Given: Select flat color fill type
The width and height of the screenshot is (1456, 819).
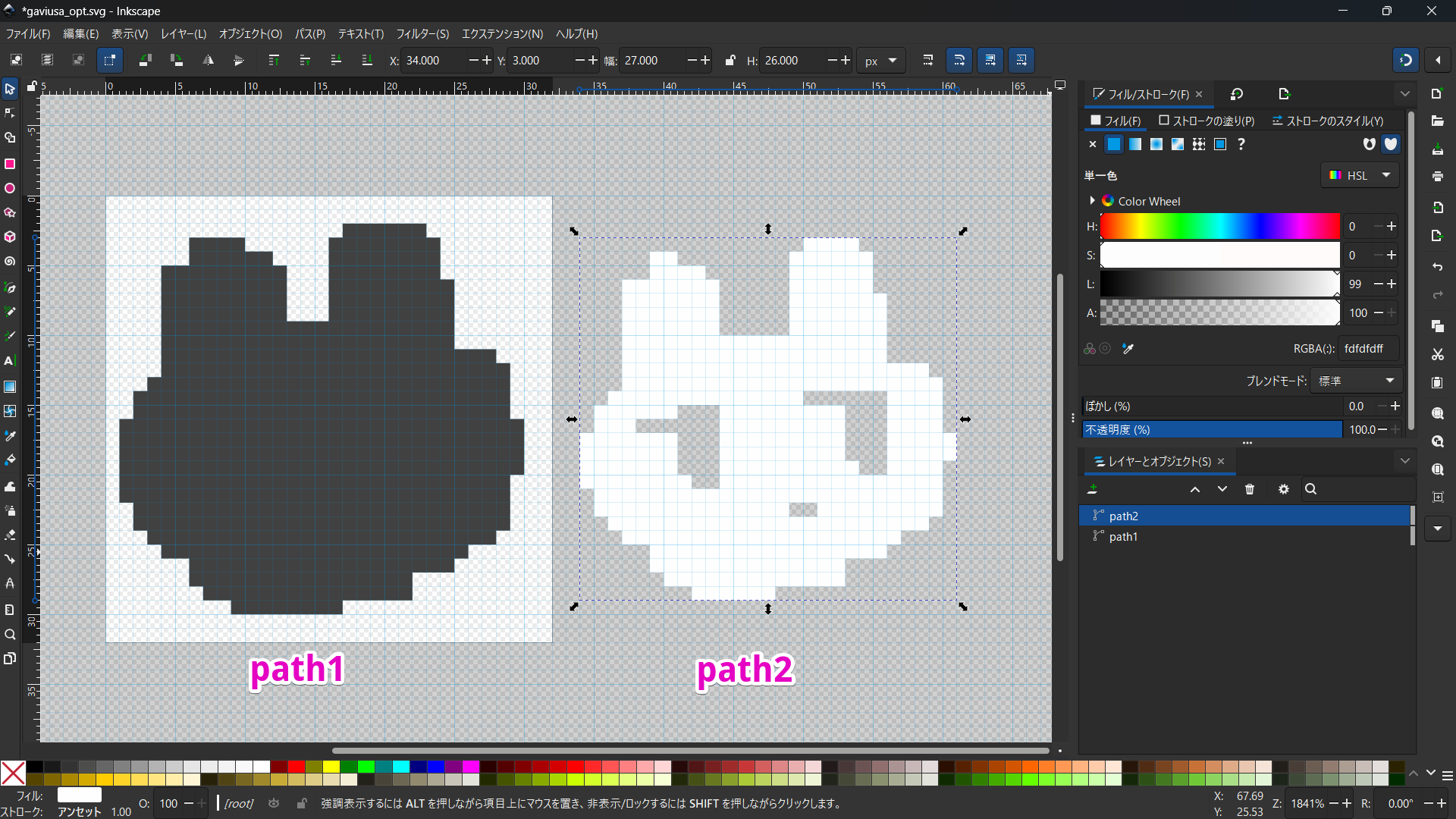Looking at the screenshot, I should [1114, 144].
